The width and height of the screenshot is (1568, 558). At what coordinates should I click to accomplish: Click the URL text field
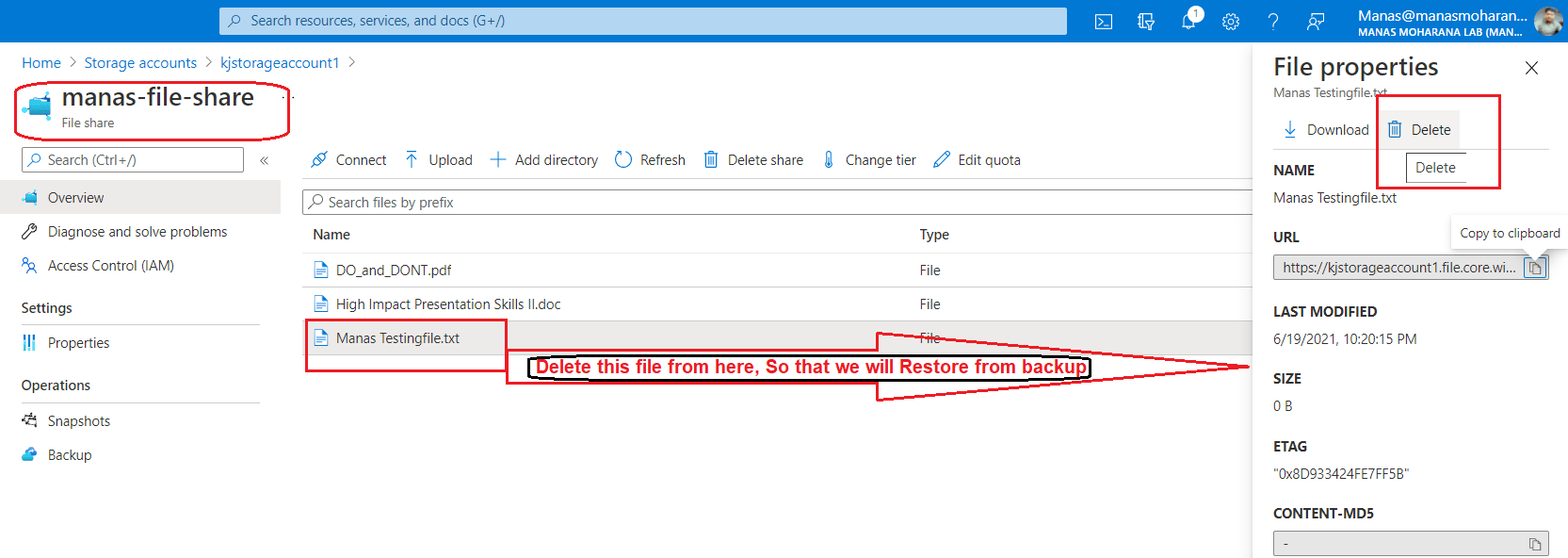pos(1399,268)
